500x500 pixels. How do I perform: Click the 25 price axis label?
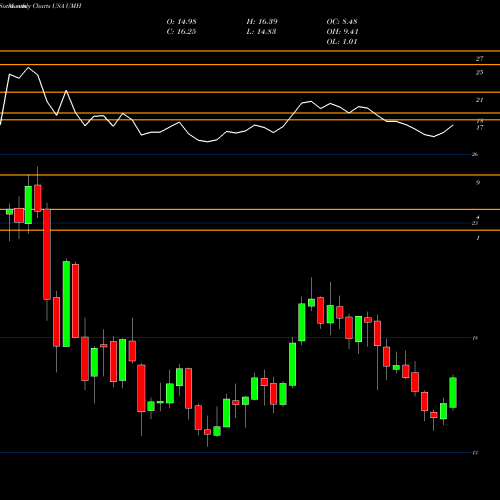pyautogui.click(x=479, y=72)
